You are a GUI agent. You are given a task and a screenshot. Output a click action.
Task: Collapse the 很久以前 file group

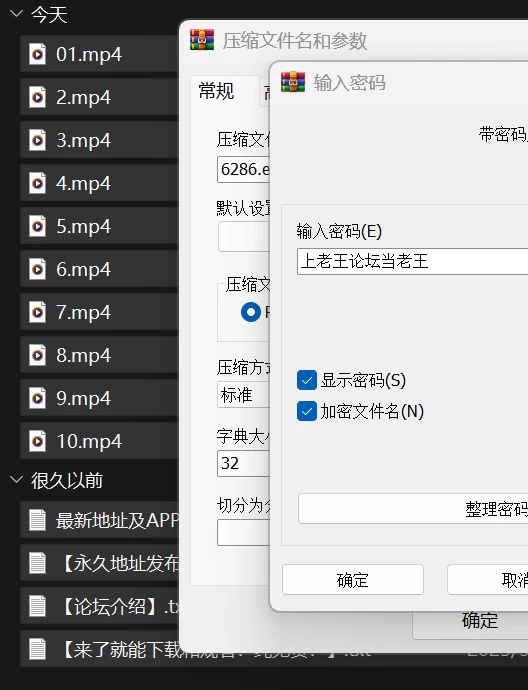16,480
